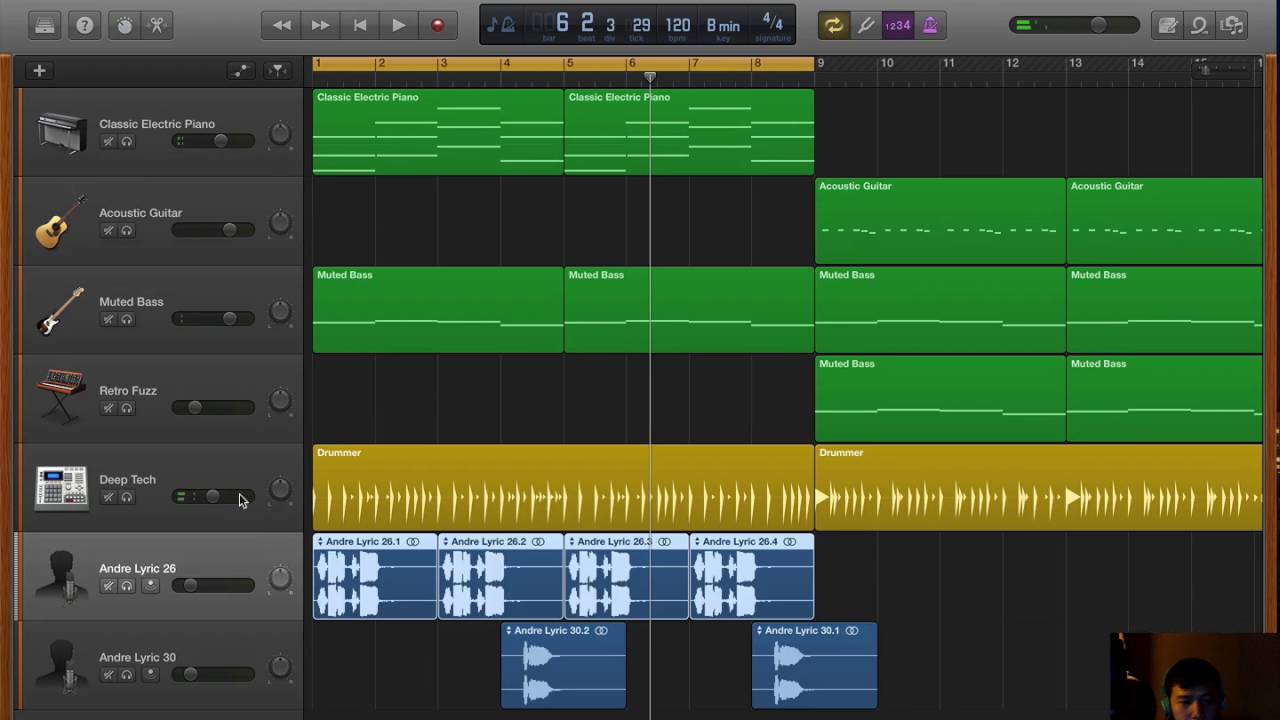Toggle the Metronome click

pyautogui.click(x=930, y=25)
